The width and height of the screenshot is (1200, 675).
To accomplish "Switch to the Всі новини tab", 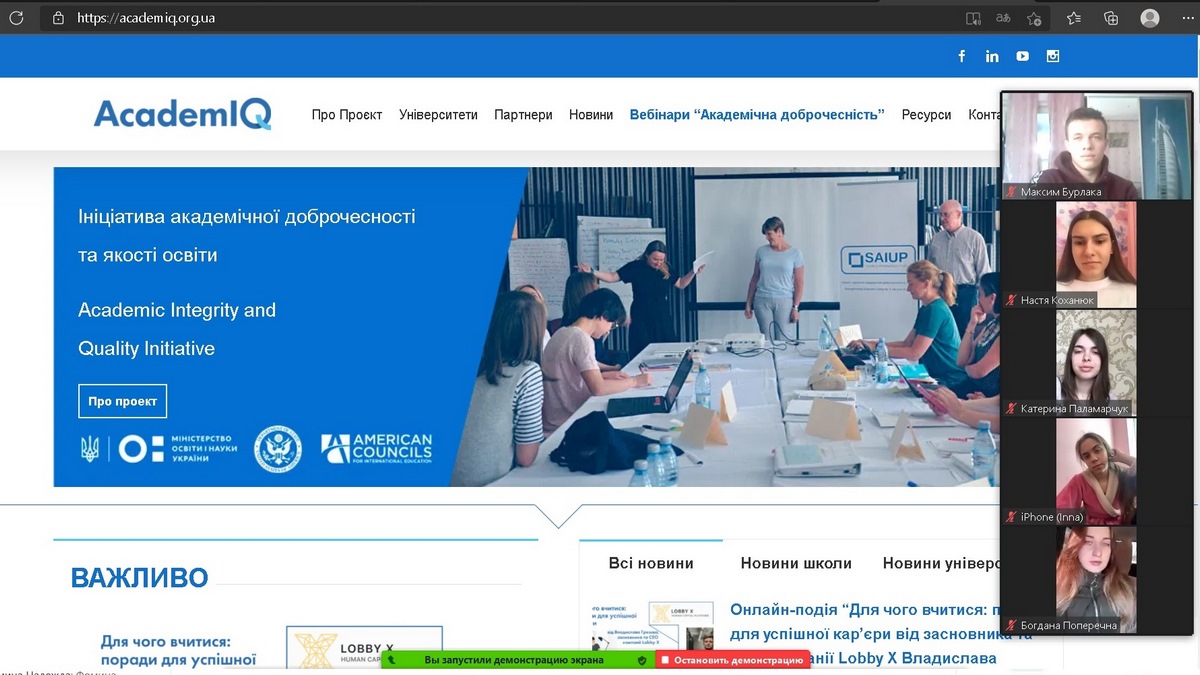I will pyautogui.click(x=651, y=563).
